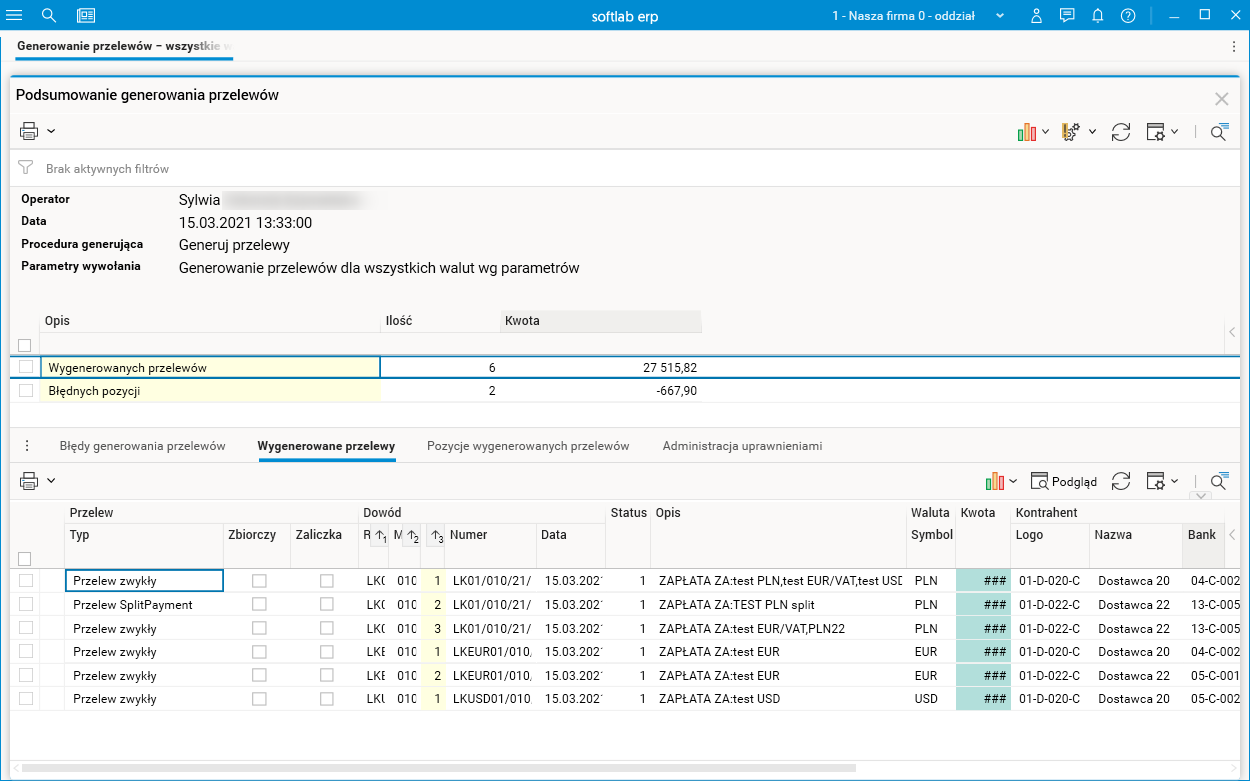This screenshot has width=1250, height=781.
Task: Open the user profile icon
Action: [1037, 15]
